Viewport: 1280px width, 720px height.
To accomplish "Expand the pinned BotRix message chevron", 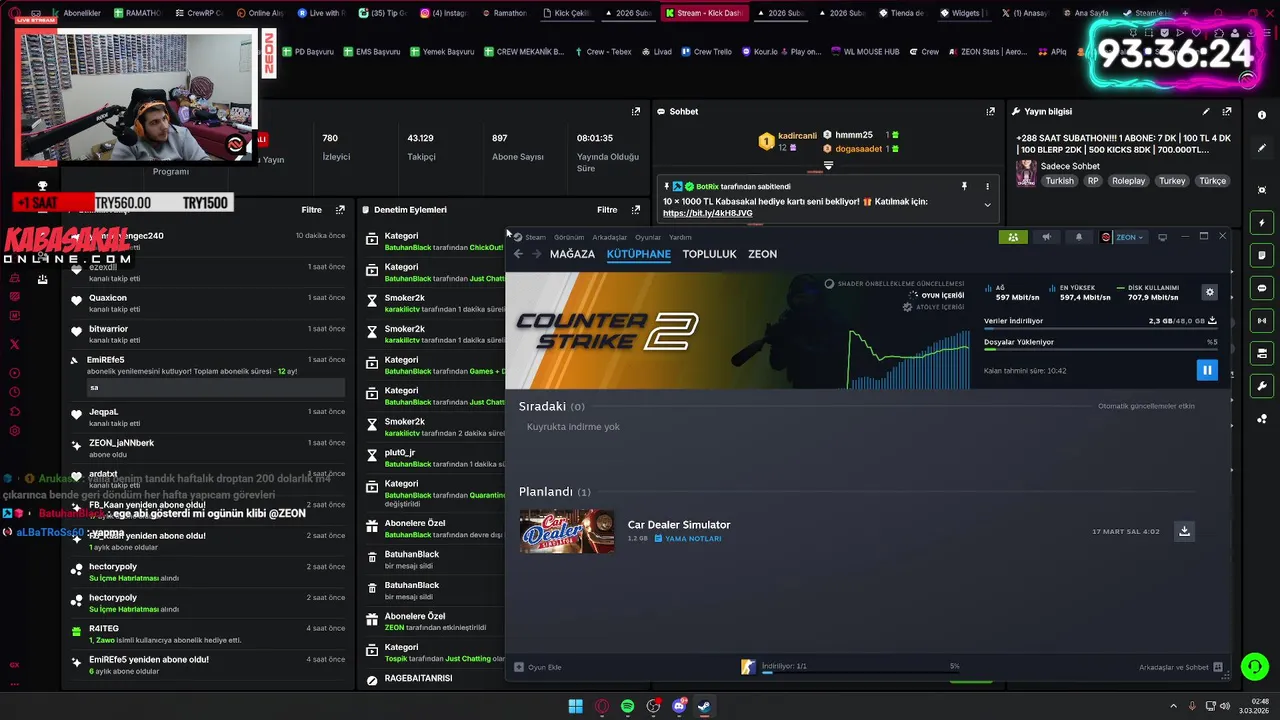I will tap(987, 205).
